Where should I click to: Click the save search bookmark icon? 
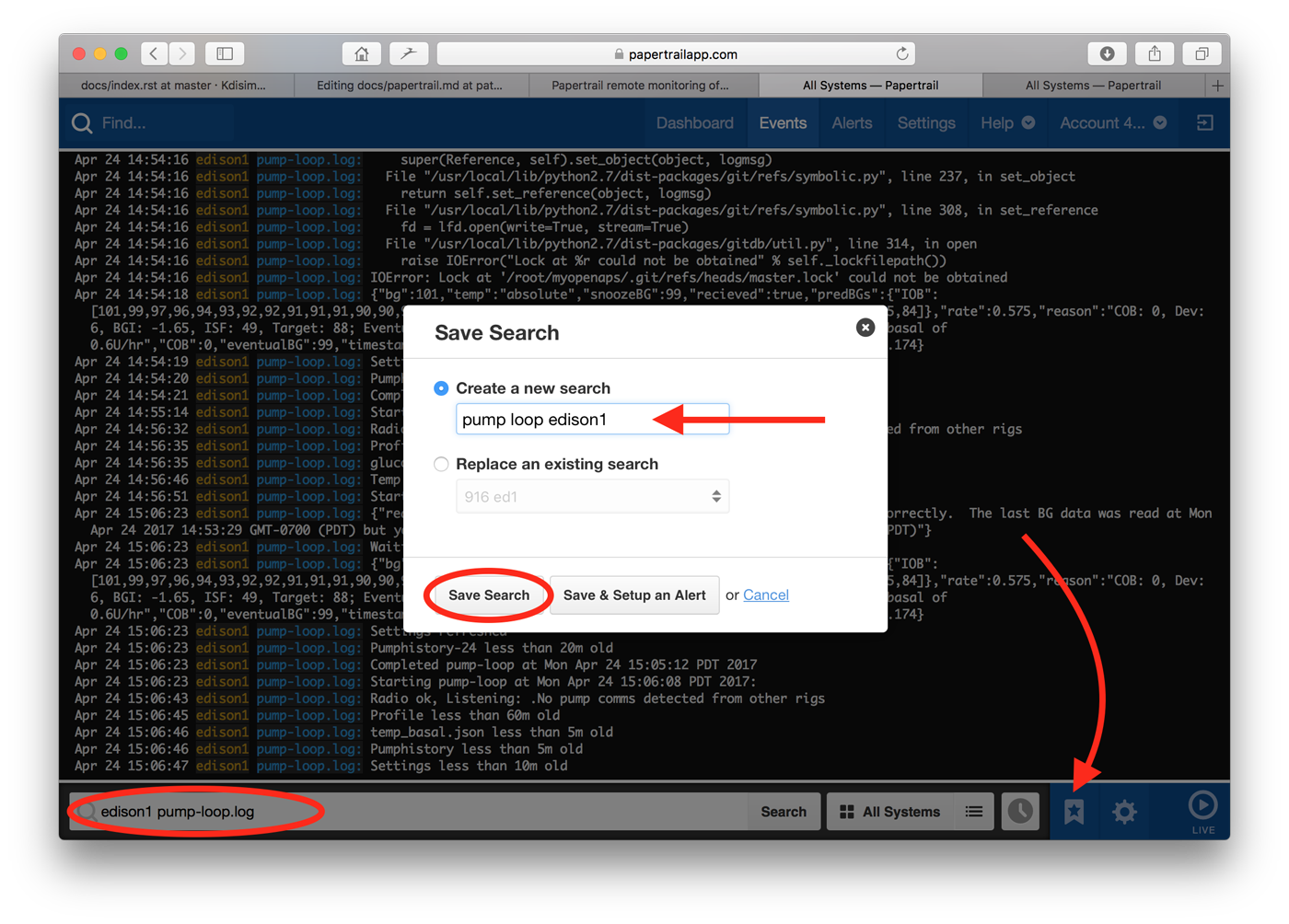(x=1074, y=812)
